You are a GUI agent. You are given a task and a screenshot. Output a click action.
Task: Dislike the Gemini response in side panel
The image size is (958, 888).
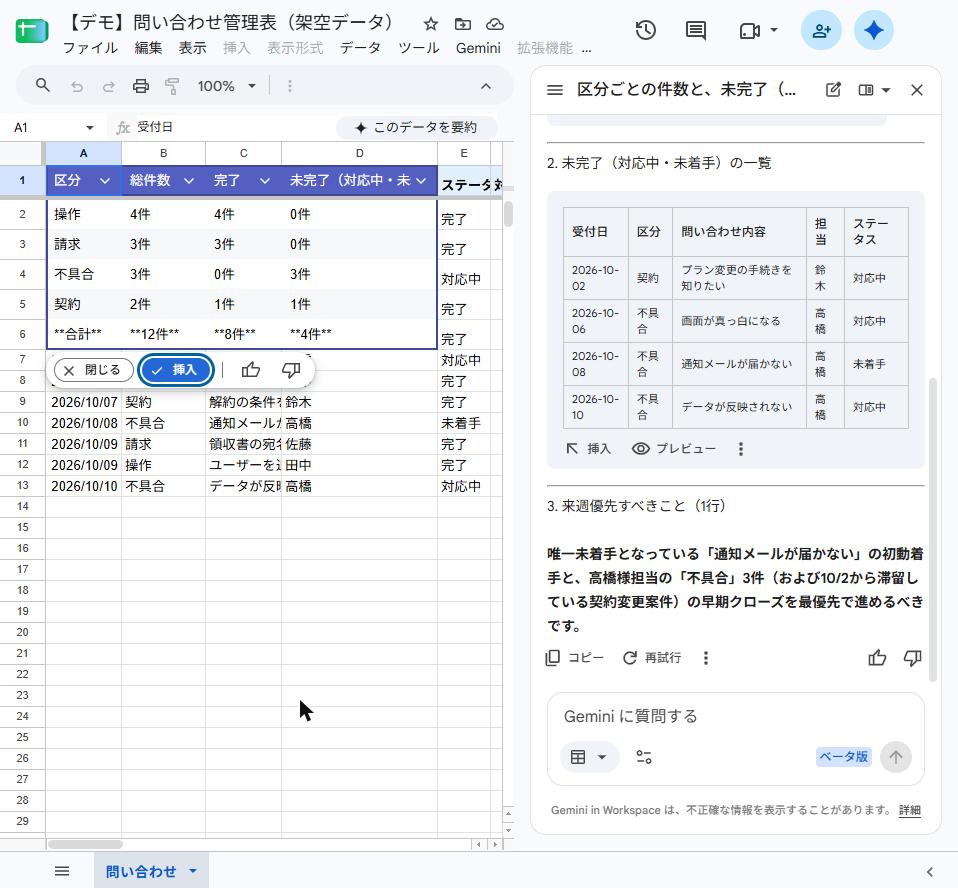coord(912,658)
